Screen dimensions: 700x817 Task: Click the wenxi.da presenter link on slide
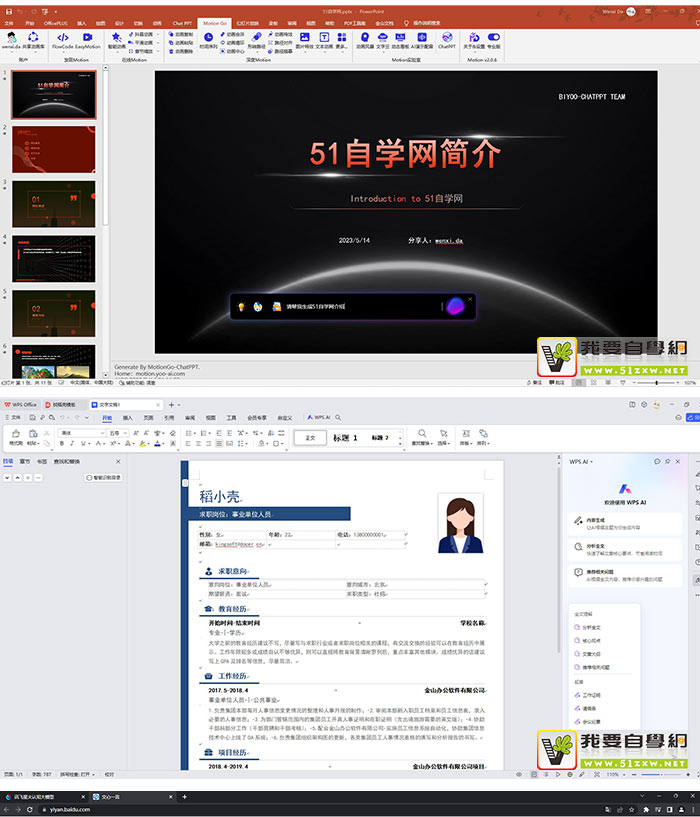[x=449, y=240]
